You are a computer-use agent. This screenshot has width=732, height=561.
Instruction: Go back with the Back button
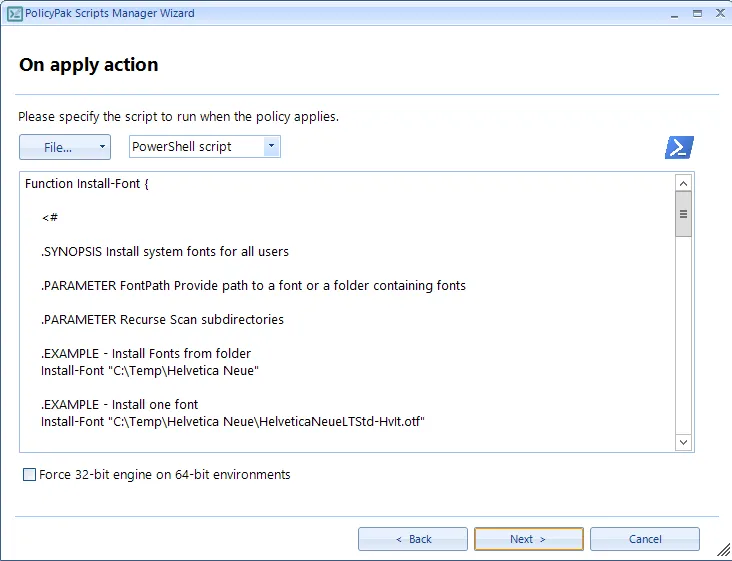[x=413, y=539]
